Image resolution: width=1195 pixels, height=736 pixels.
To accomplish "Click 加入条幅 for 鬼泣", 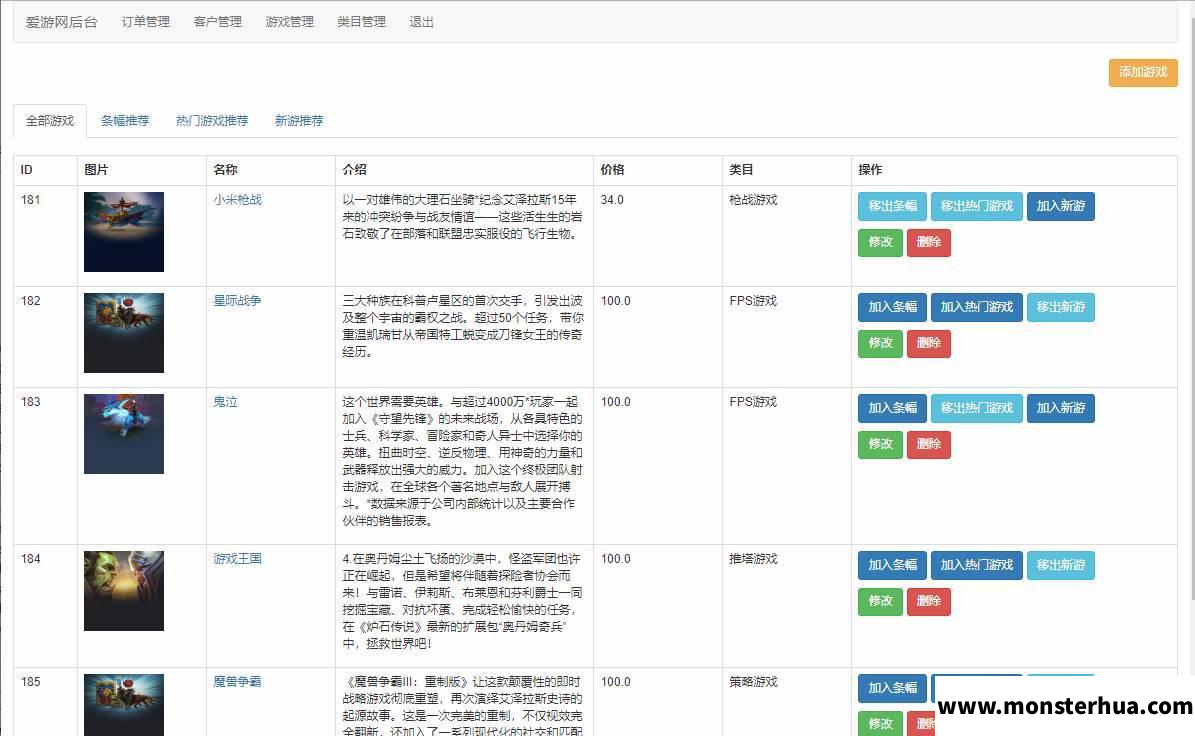I will pos(892,408).
